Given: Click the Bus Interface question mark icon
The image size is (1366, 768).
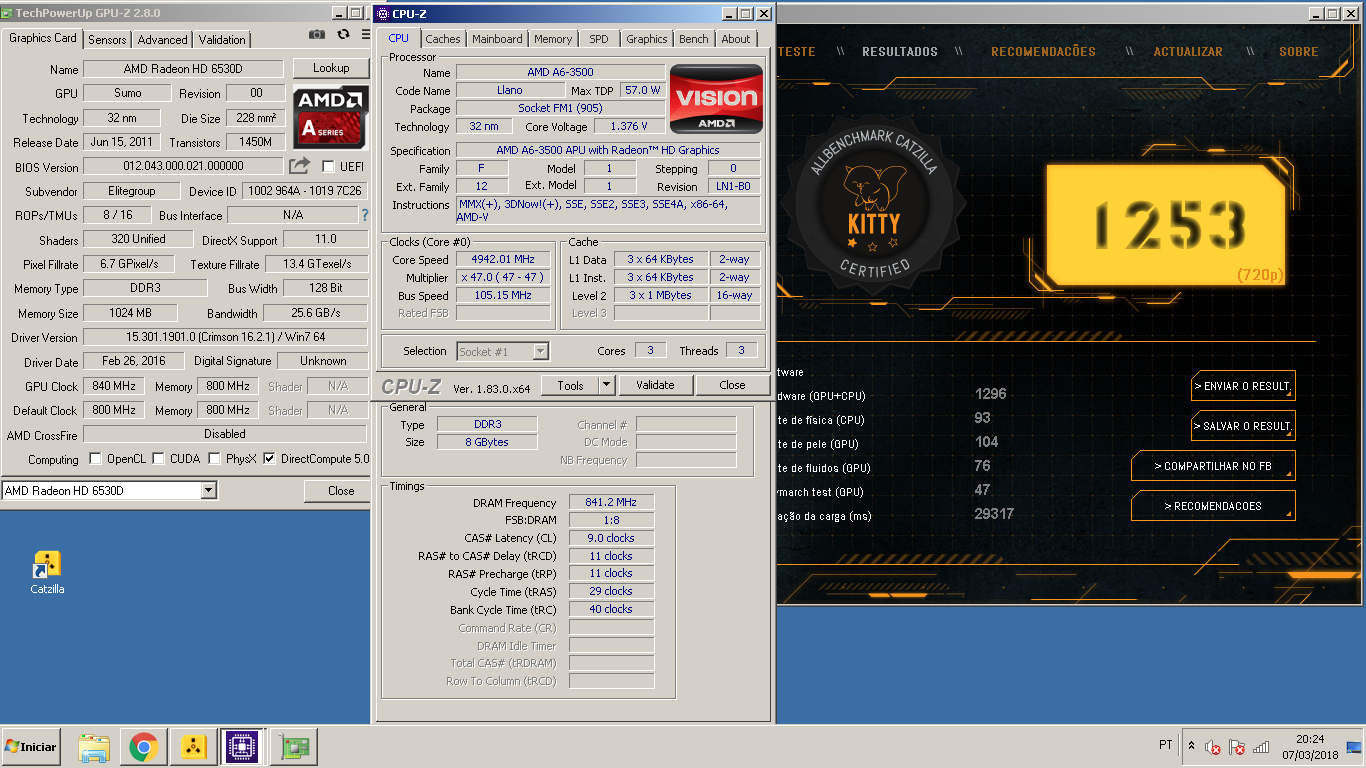Looking at the screenshot, I should pos(365,215).
